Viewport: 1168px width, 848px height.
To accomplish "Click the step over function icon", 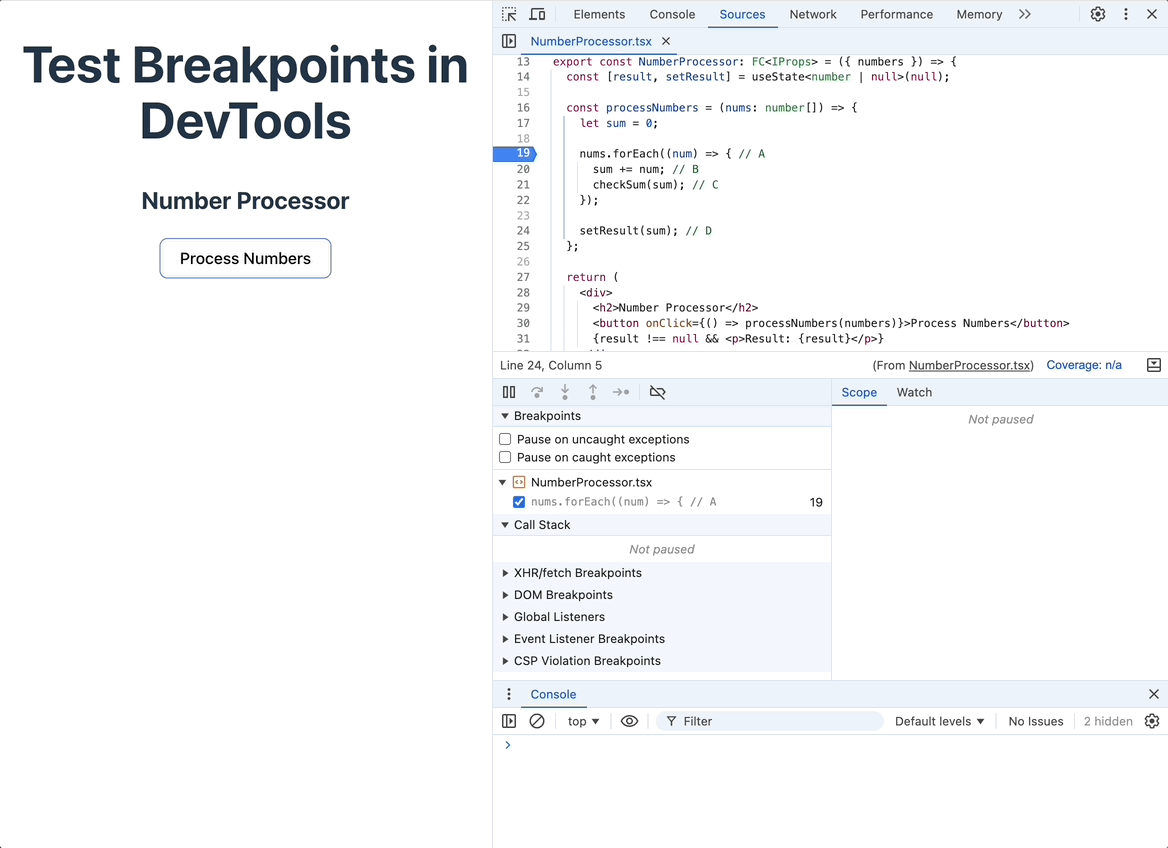I will click(537, 392).
